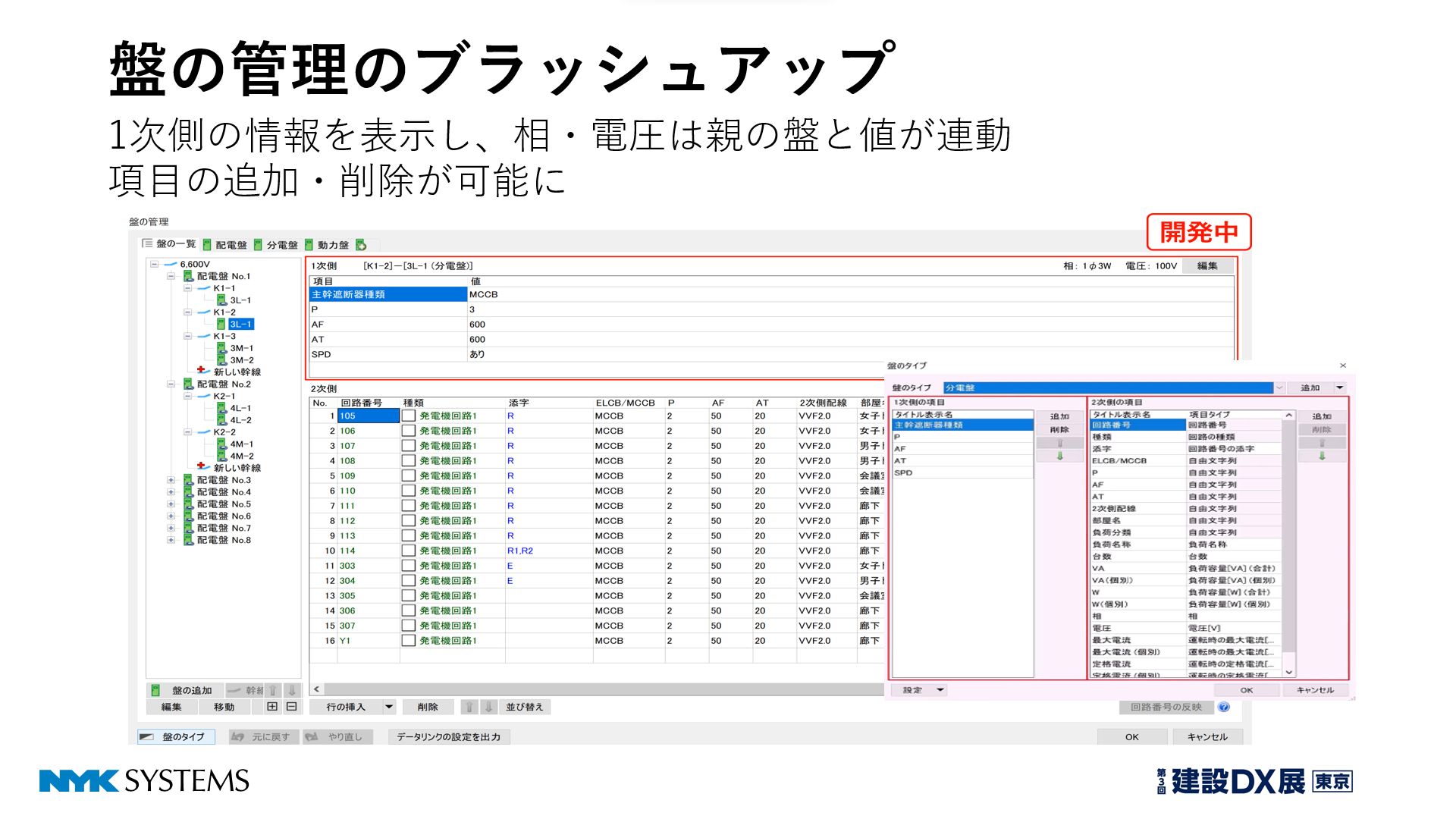
Task: Open the 行の挿入 dropdown arrow
Action: point(389,707)
